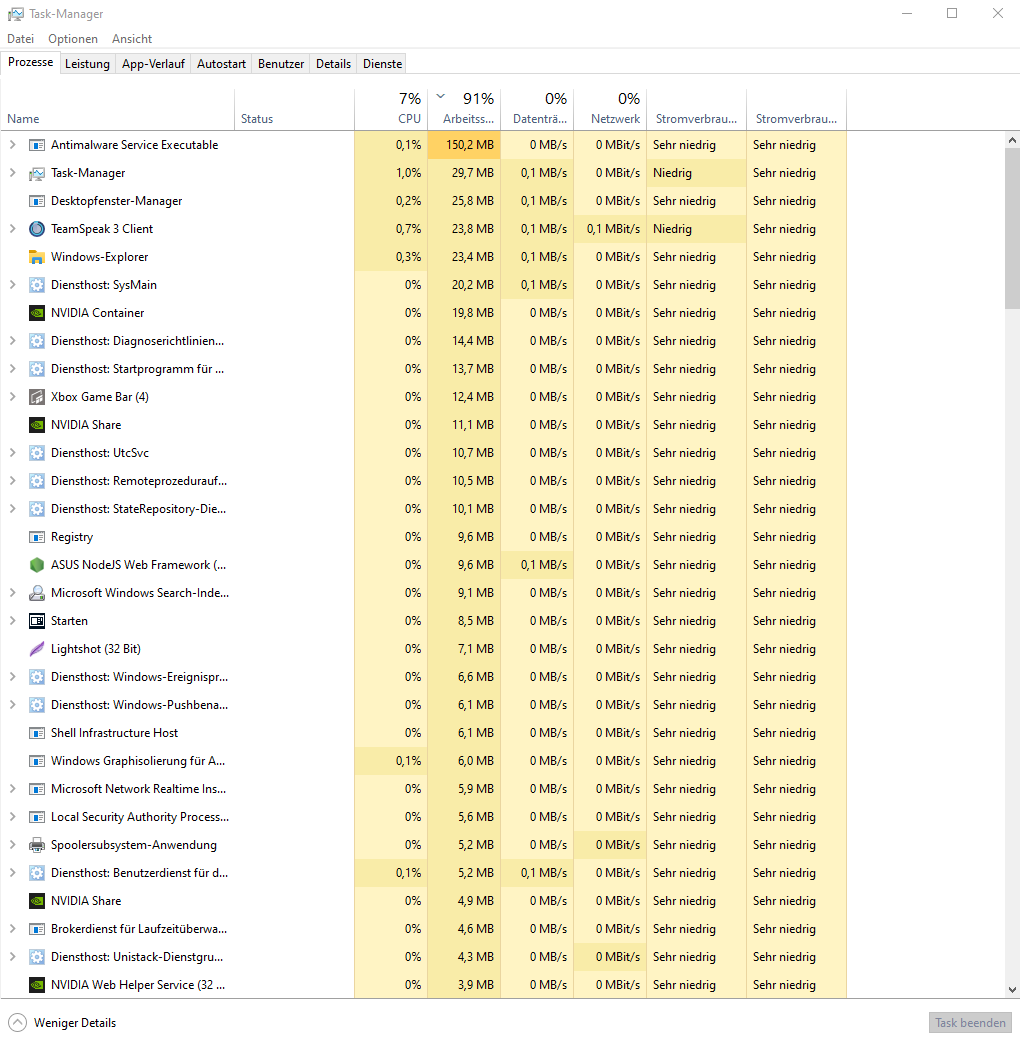
Task: Click the Xbox Game Bar icon
Action: 37,397
